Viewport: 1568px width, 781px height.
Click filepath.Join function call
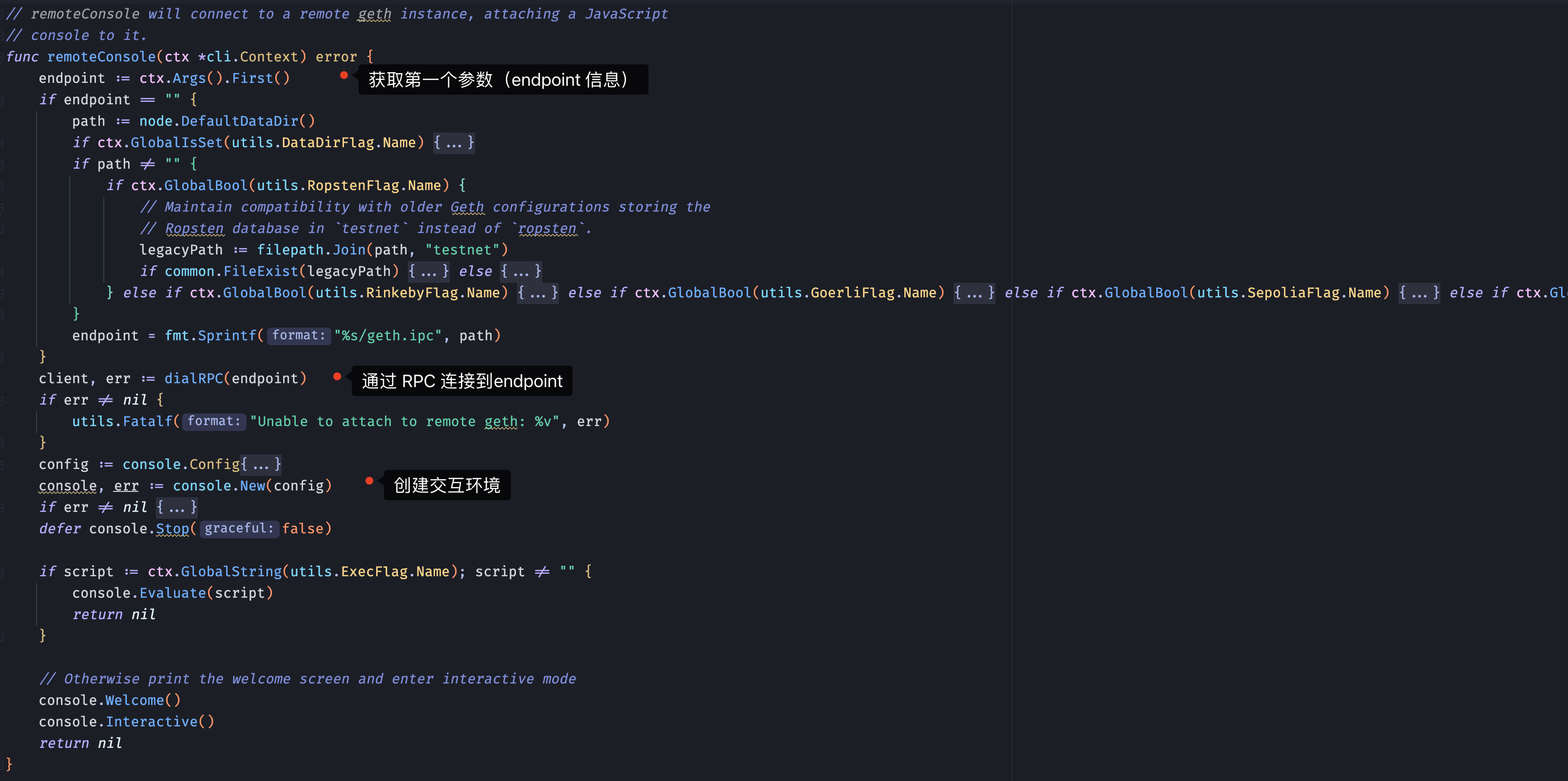pyautogui.click(x=311, y=251)
